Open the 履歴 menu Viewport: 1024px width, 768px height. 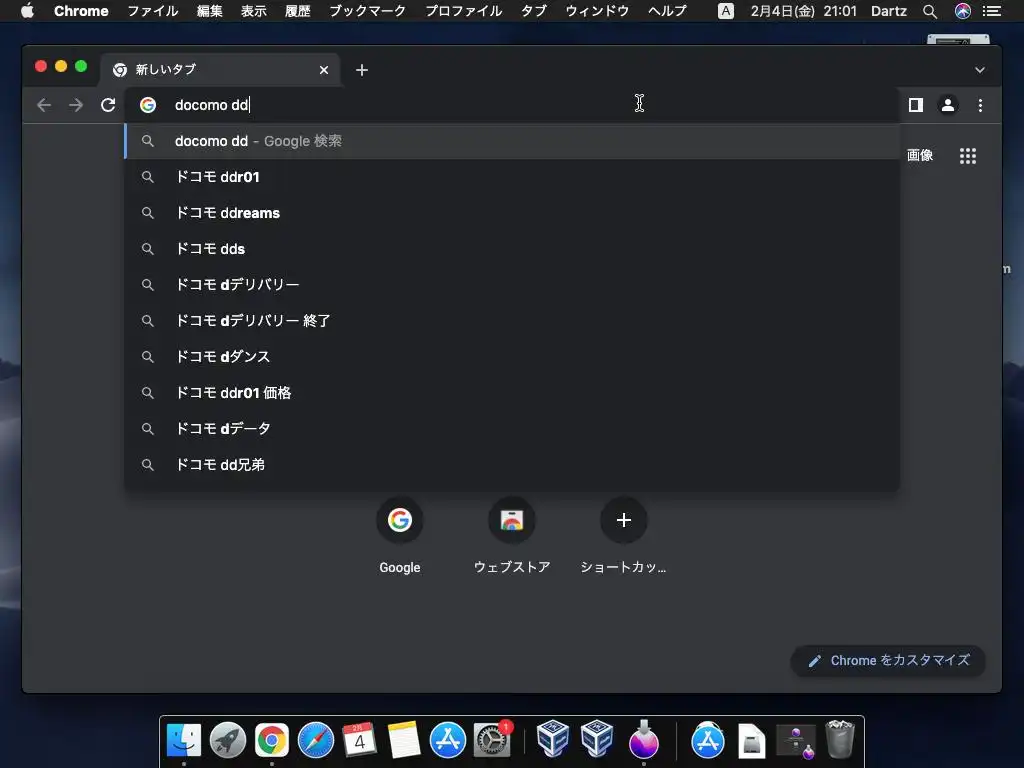pos(298,11)
